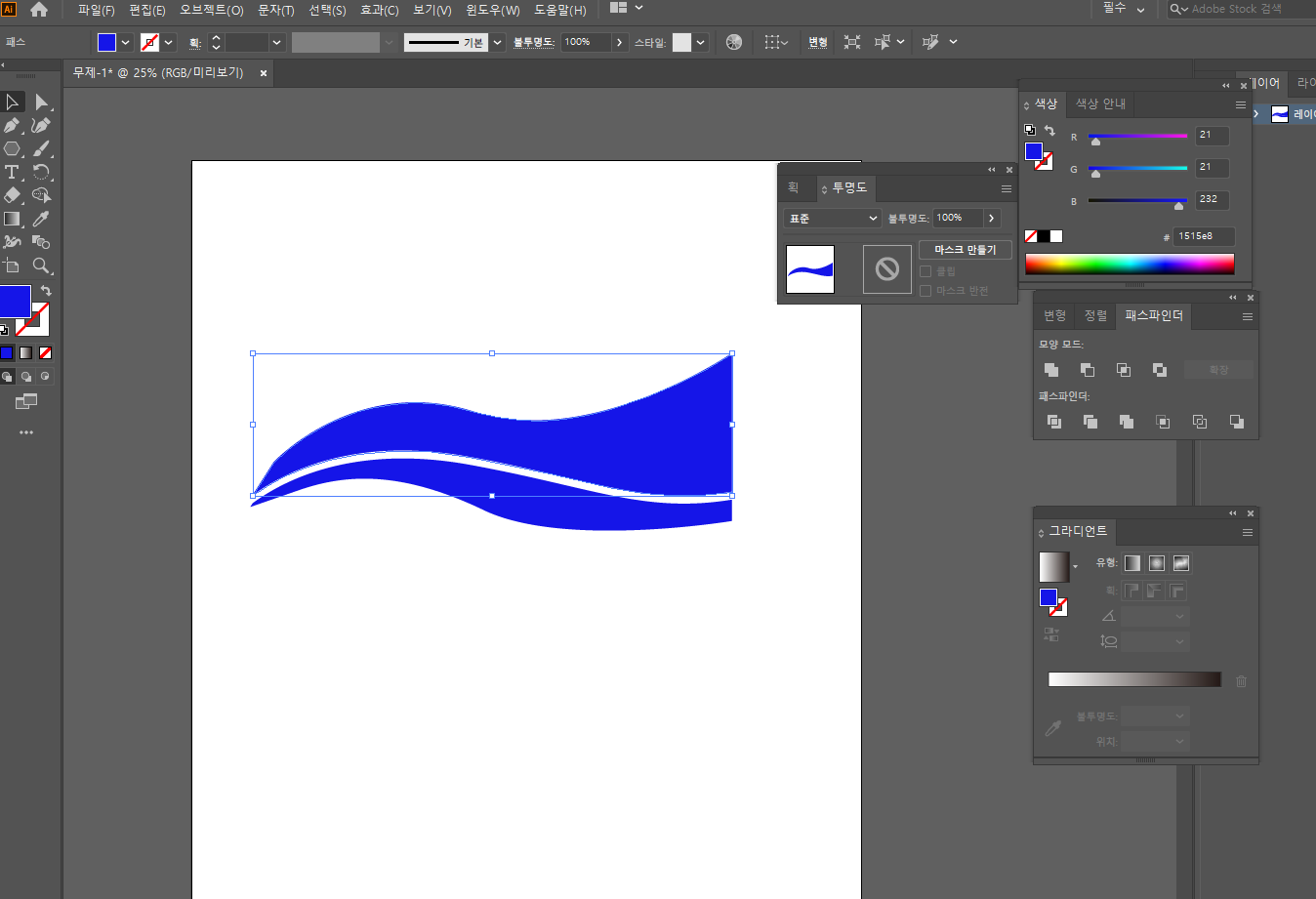Click 마스크 만들기 button
The height and width of the screenshot is (899, 1316).
965,250
